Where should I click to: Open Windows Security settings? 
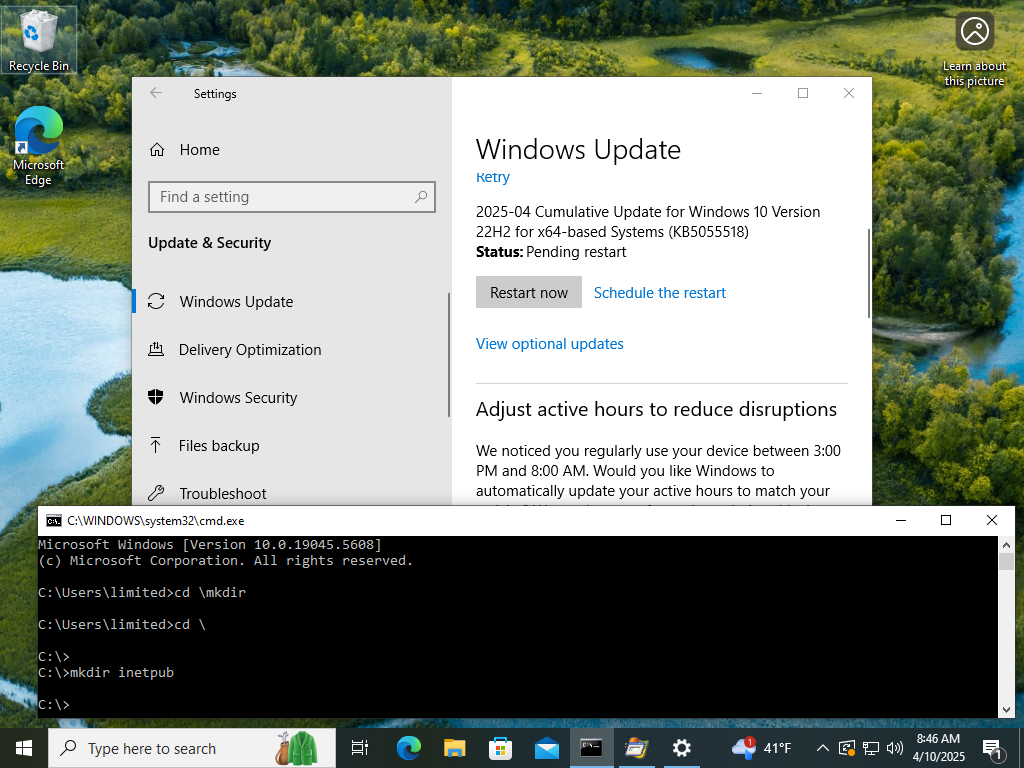tap(291, 398)
